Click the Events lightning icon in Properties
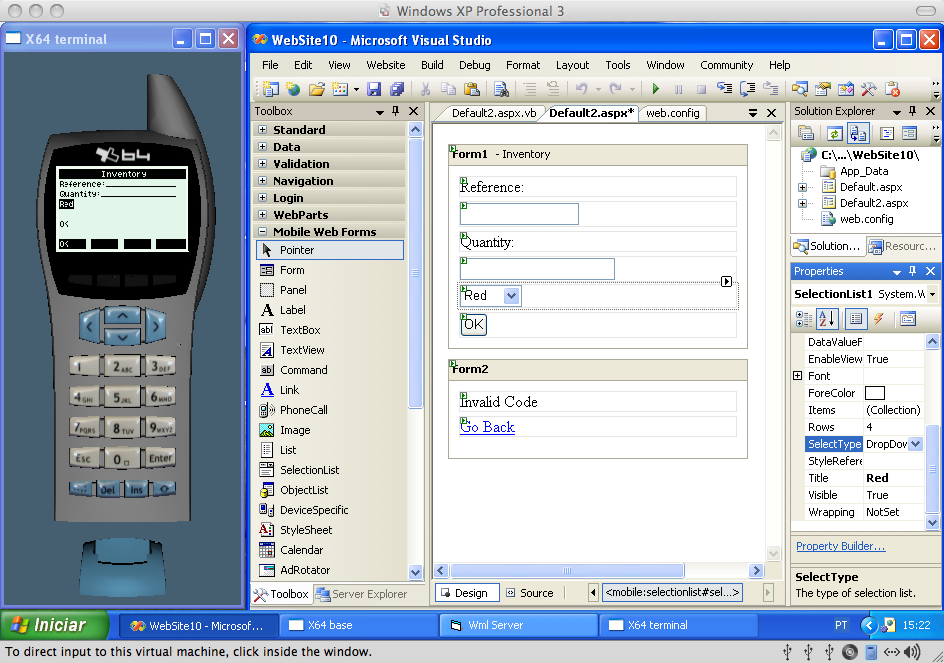 click(x=879, y=319)
